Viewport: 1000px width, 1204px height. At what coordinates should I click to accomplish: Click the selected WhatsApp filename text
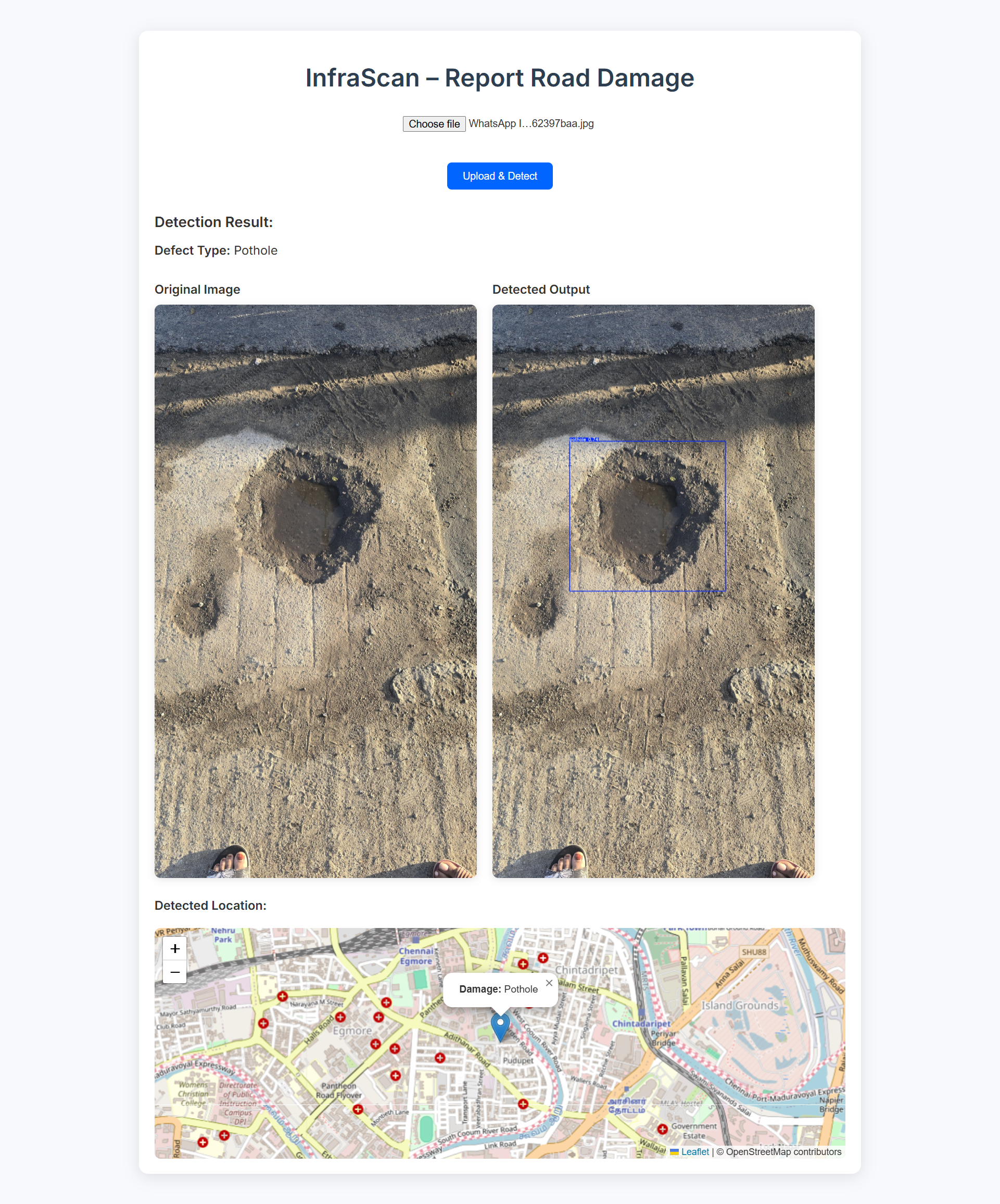[530, 124]
